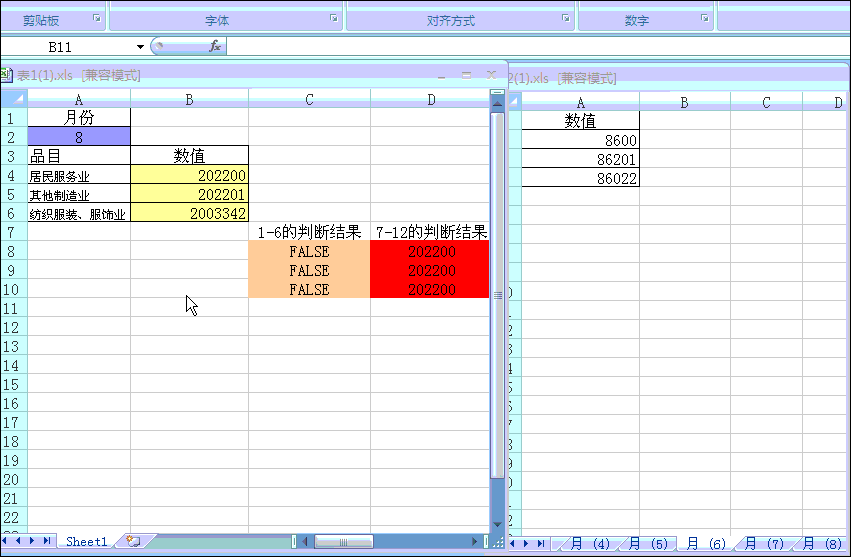
Task: Open sheet tab 月 (7)
Action: click(x=767, y=544)
